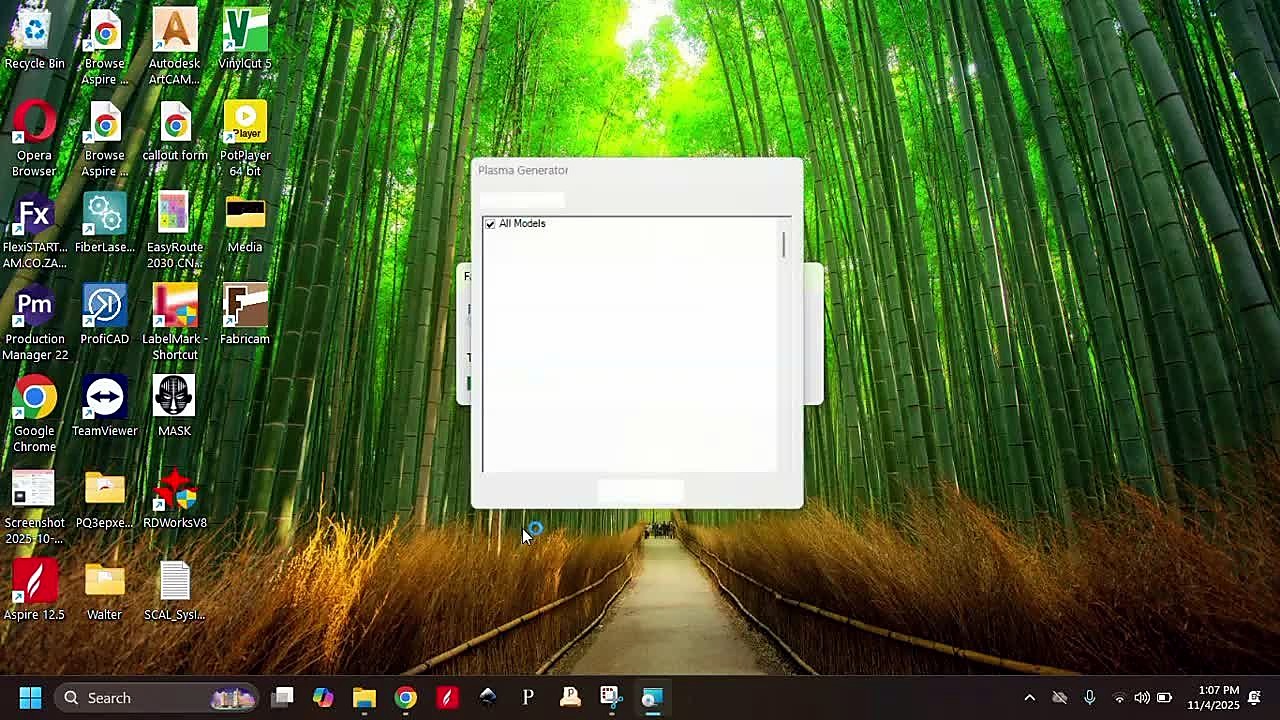The image size is (1280, 720).
Task: Select the ProfiCAD desktop icon
Action: 104,316
